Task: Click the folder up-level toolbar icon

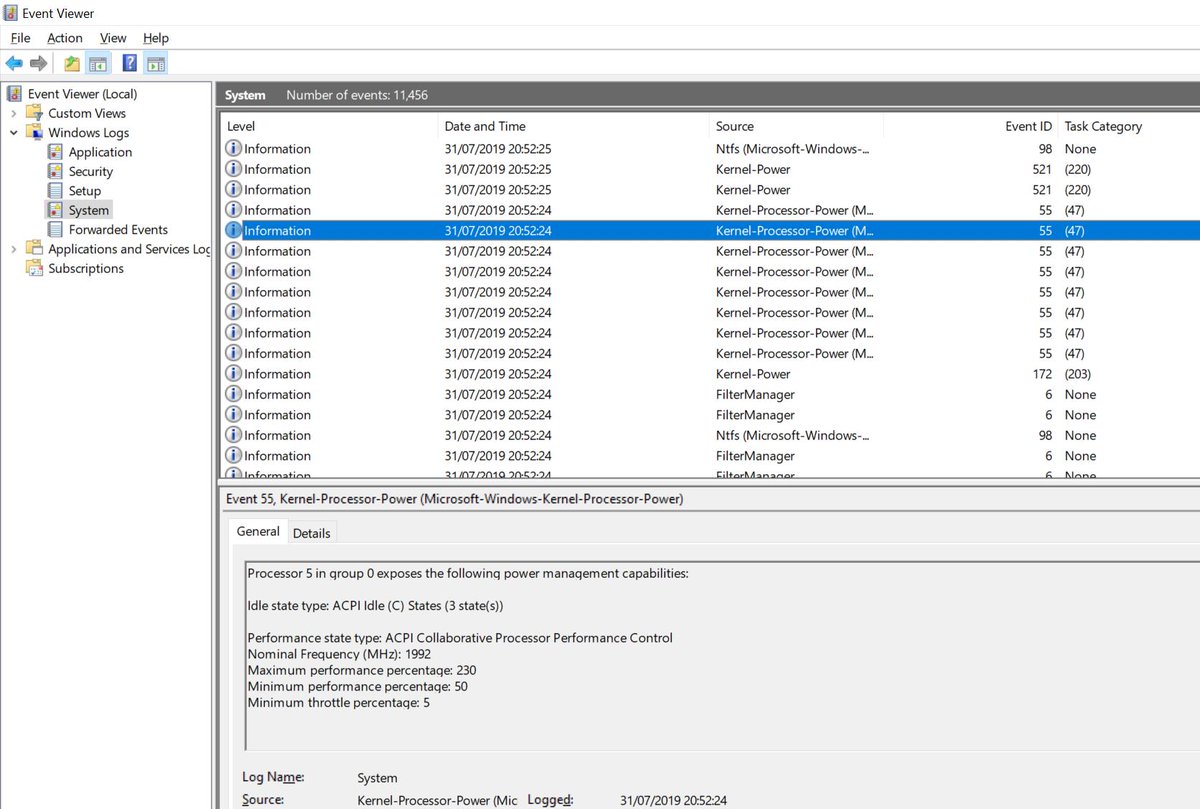Action: click(72, 64)
